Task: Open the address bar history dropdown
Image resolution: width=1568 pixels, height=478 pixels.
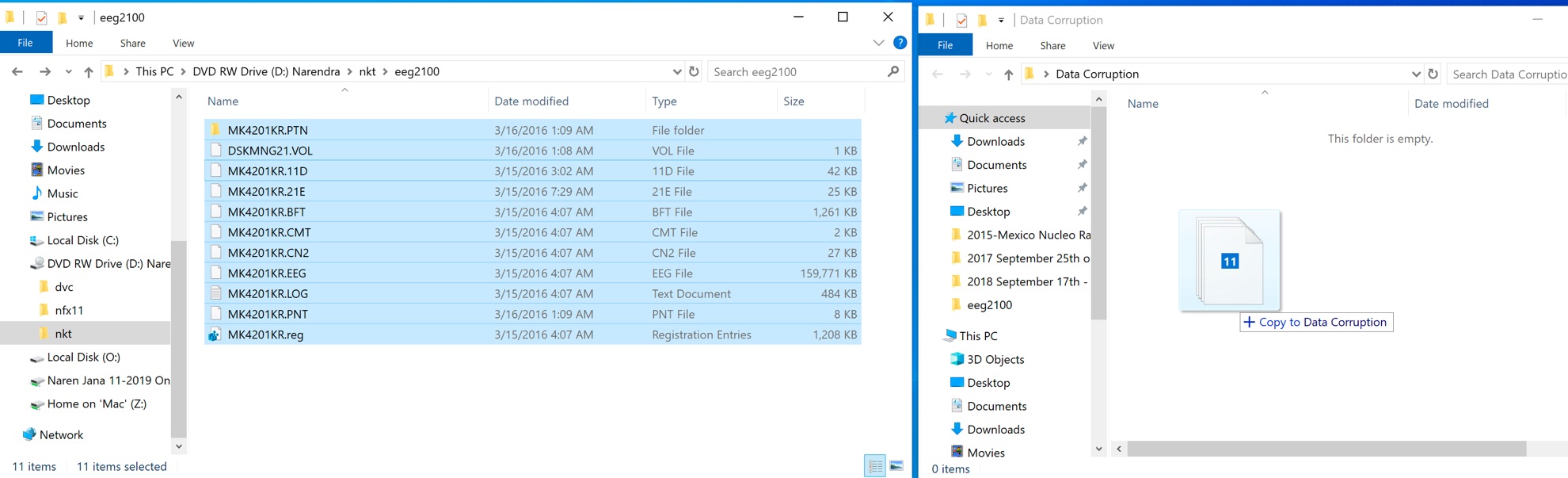Action: (x=676, y=71)
